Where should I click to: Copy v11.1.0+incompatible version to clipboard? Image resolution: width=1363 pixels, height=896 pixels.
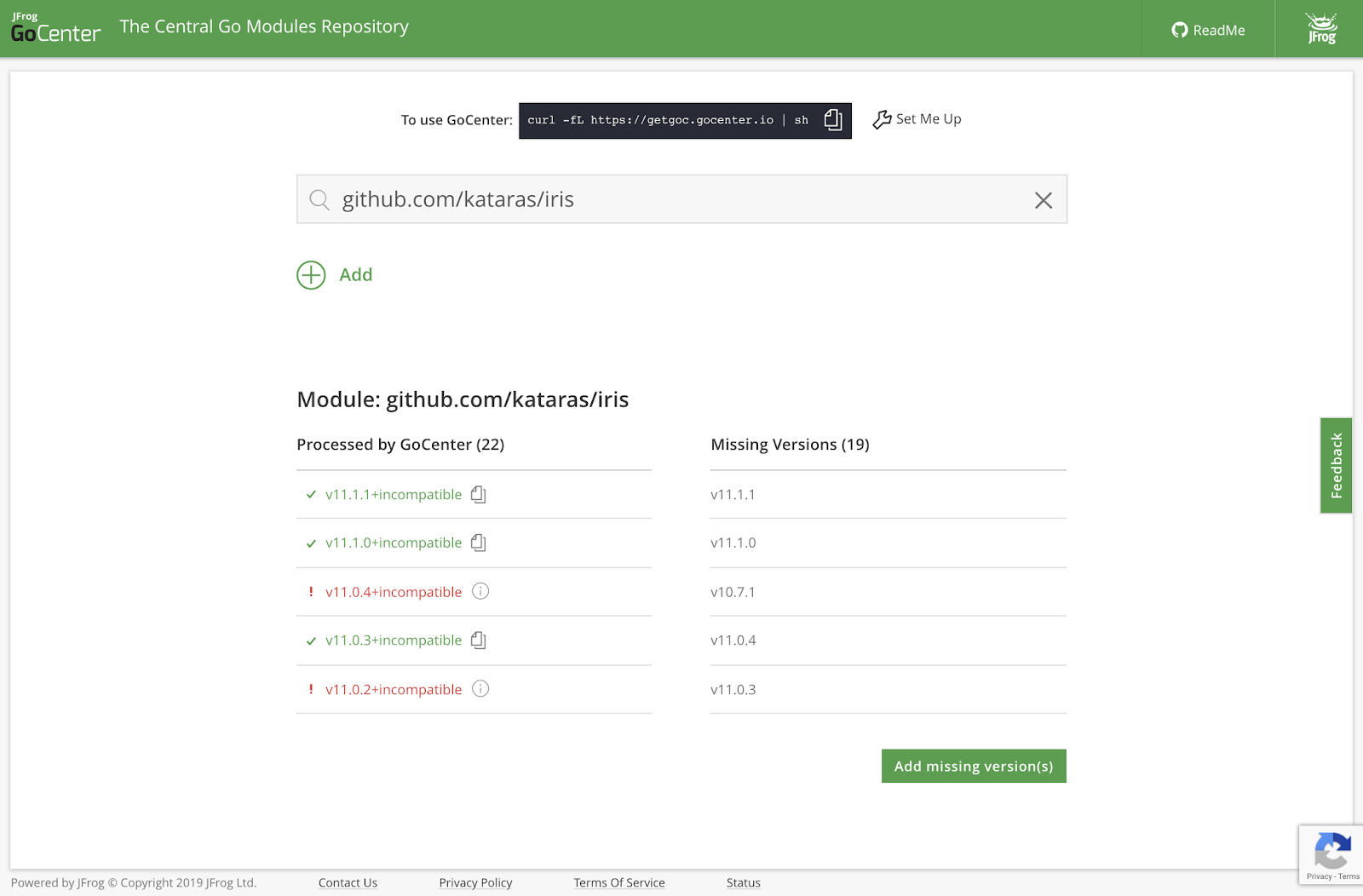pos(479,543)
